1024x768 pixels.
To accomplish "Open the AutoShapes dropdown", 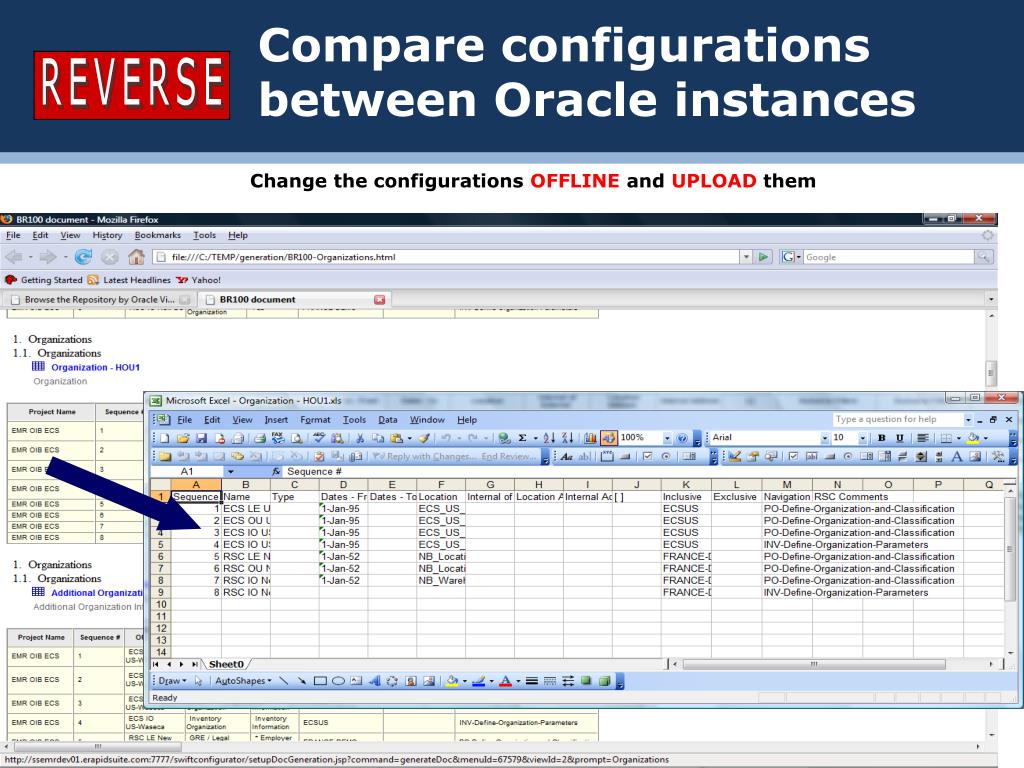I will [x=243, y=680].
